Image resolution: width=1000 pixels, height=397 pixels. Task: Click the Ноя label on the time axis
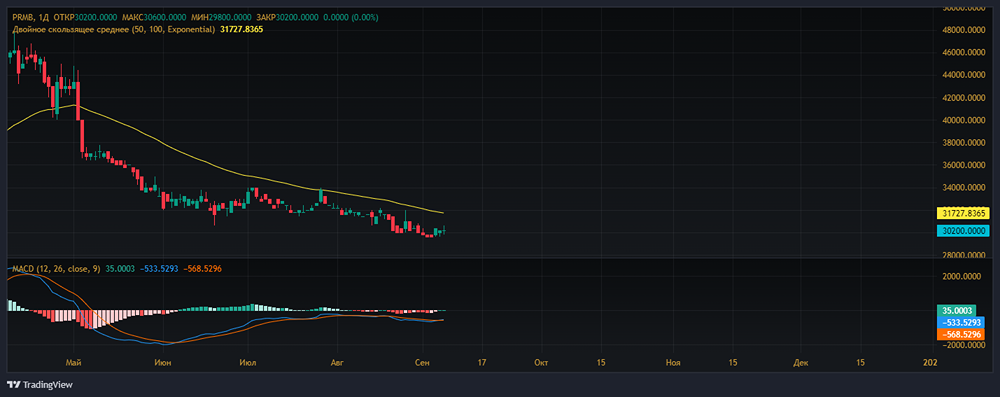click(x=673, y=363)
